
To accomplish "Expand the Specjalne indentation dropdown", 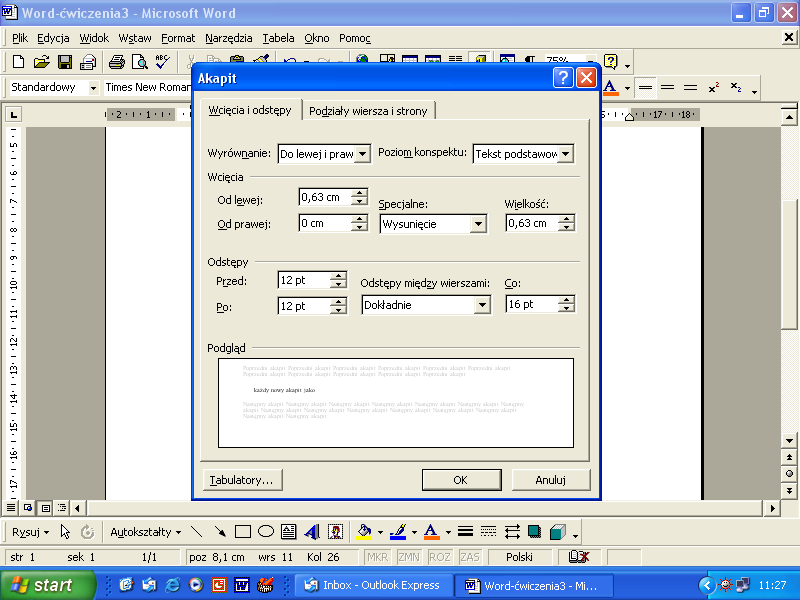I will pyautogui.click(x=478, y=225).
